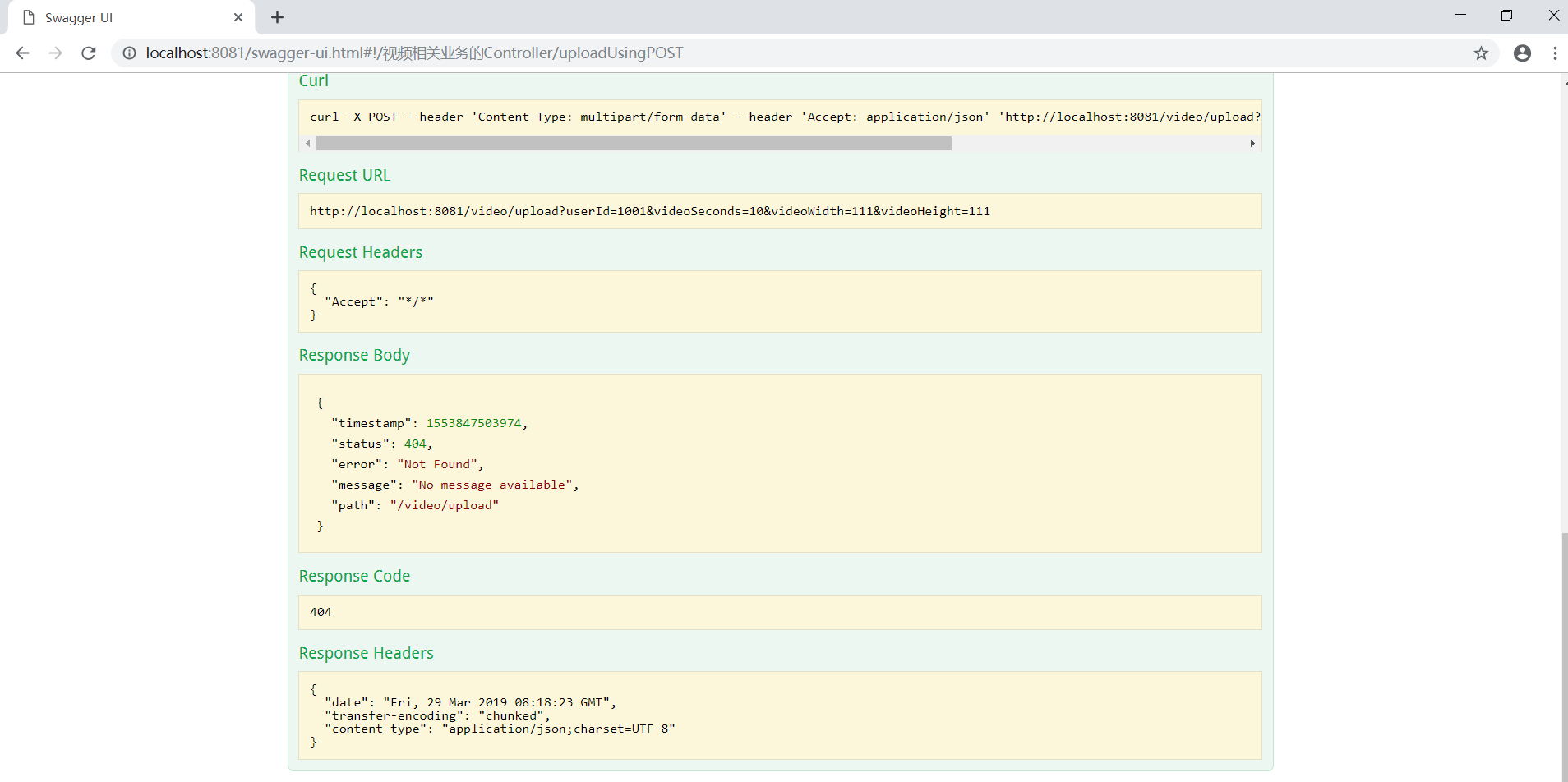1568x782 pixels.
Task: Open Chrome's three-dot menu
Action: click(1555, 53)
